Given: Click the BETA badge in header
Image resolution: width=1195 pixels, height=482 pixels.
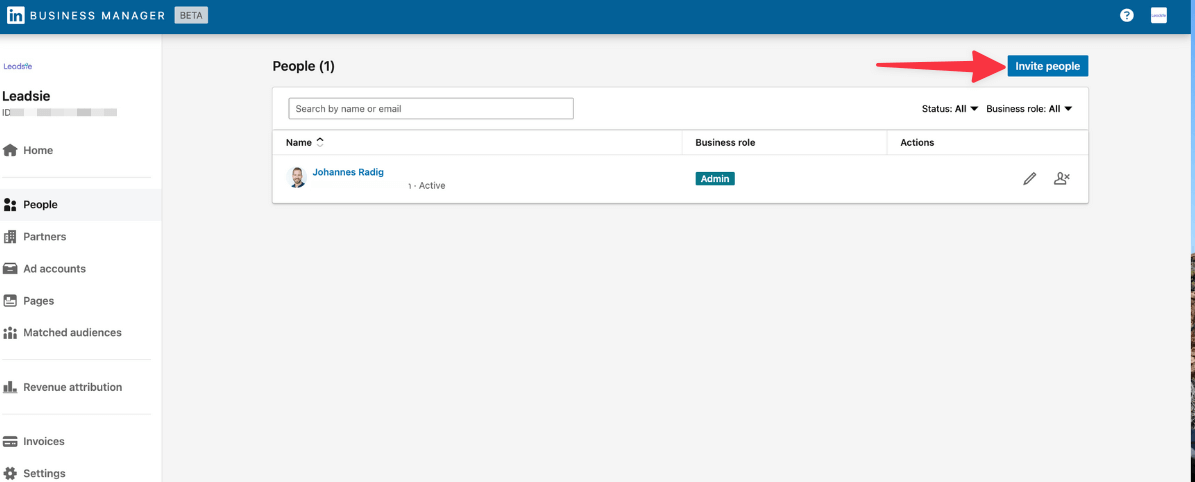Looking at the screenshot, I should tap(191, 15).
